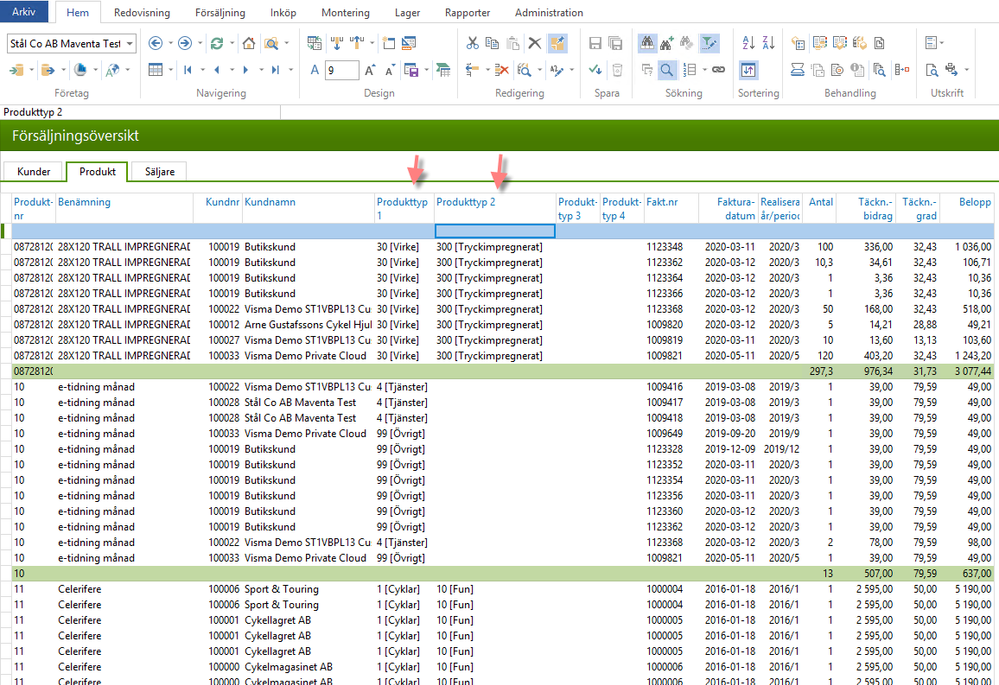Click the home icon in Navigering

coord(248,44)
